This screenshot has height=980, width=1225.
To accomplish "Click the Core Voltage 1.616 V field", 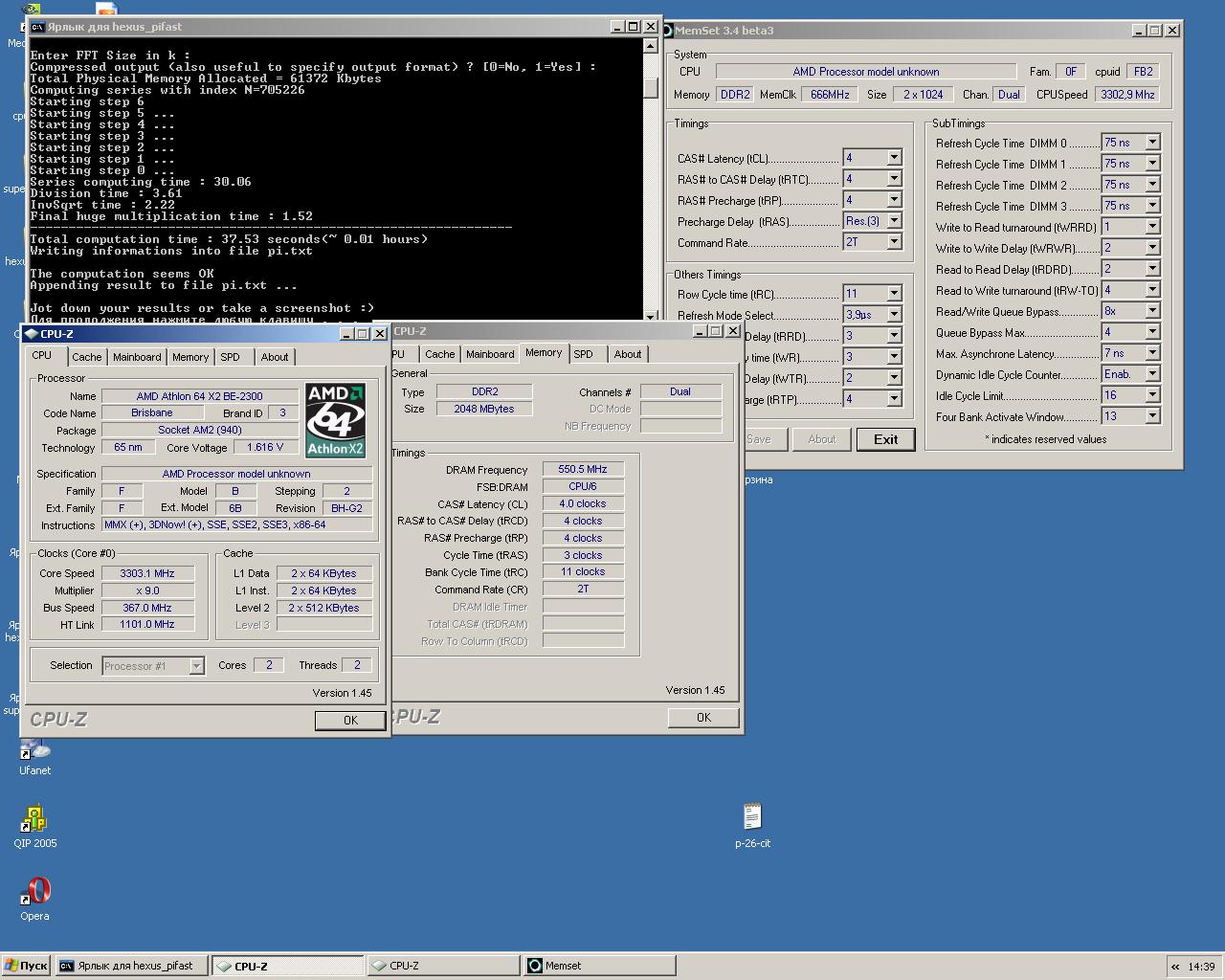I will (x=265, y=447).
